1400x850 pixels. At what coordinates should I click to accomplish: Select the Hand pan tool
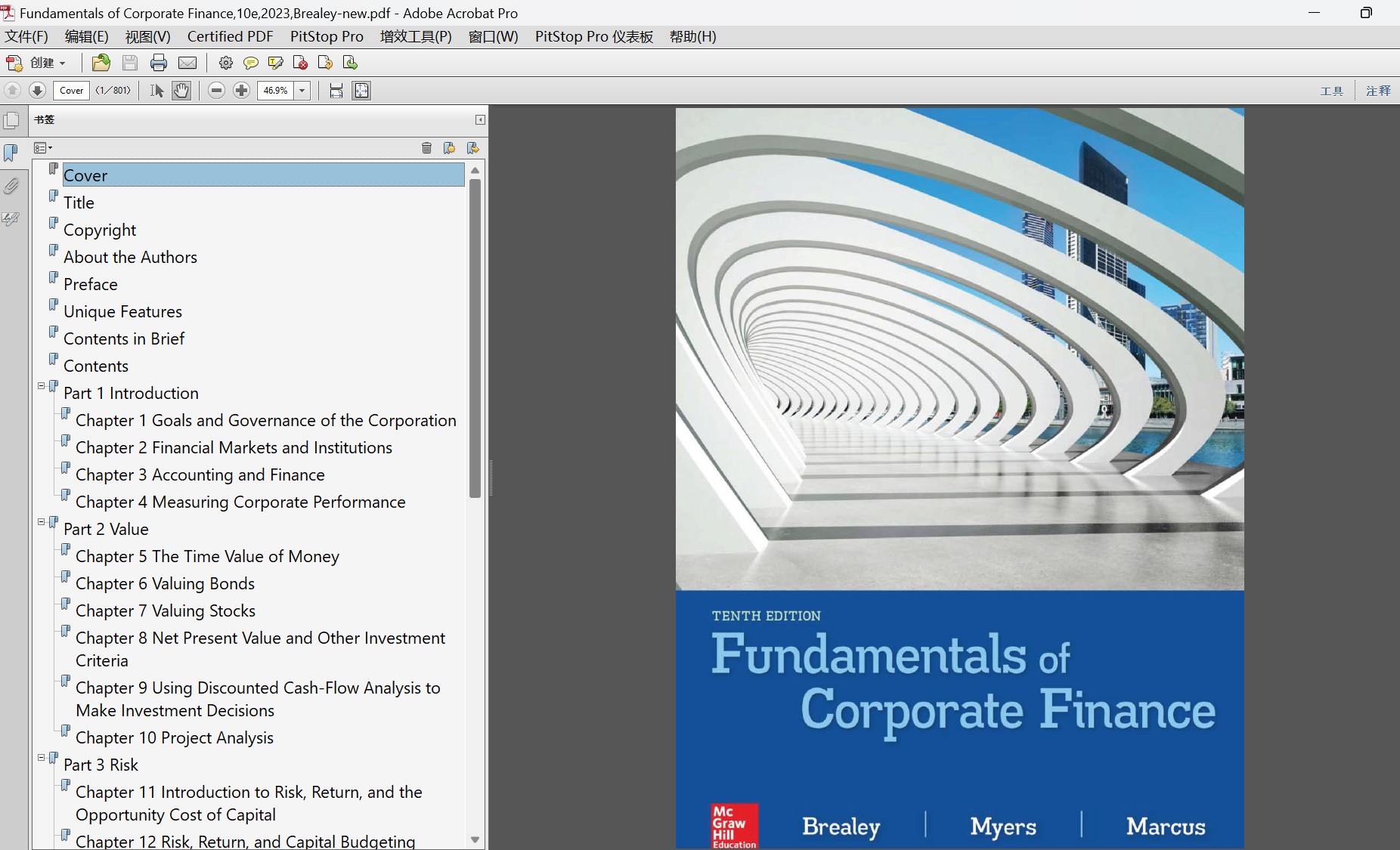pos(181,91)
